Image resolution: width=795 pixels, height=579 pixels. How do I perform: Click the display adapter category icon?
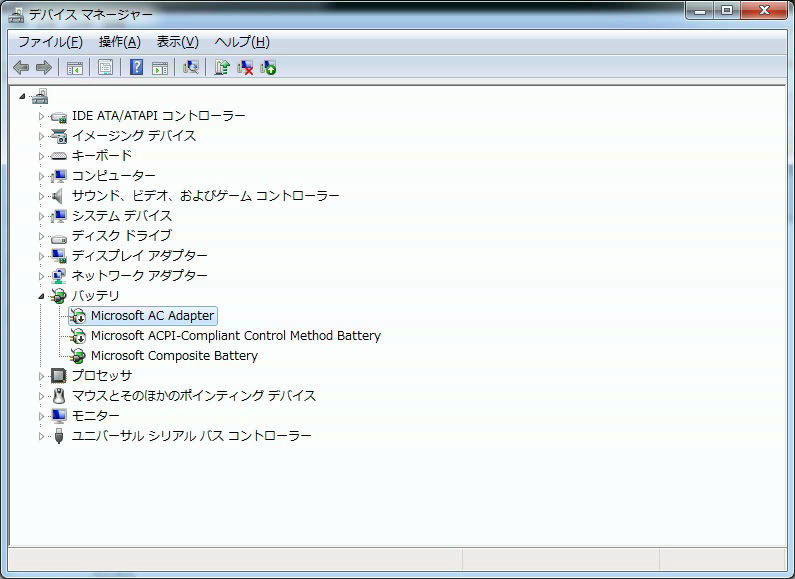(x=59, y=256)
